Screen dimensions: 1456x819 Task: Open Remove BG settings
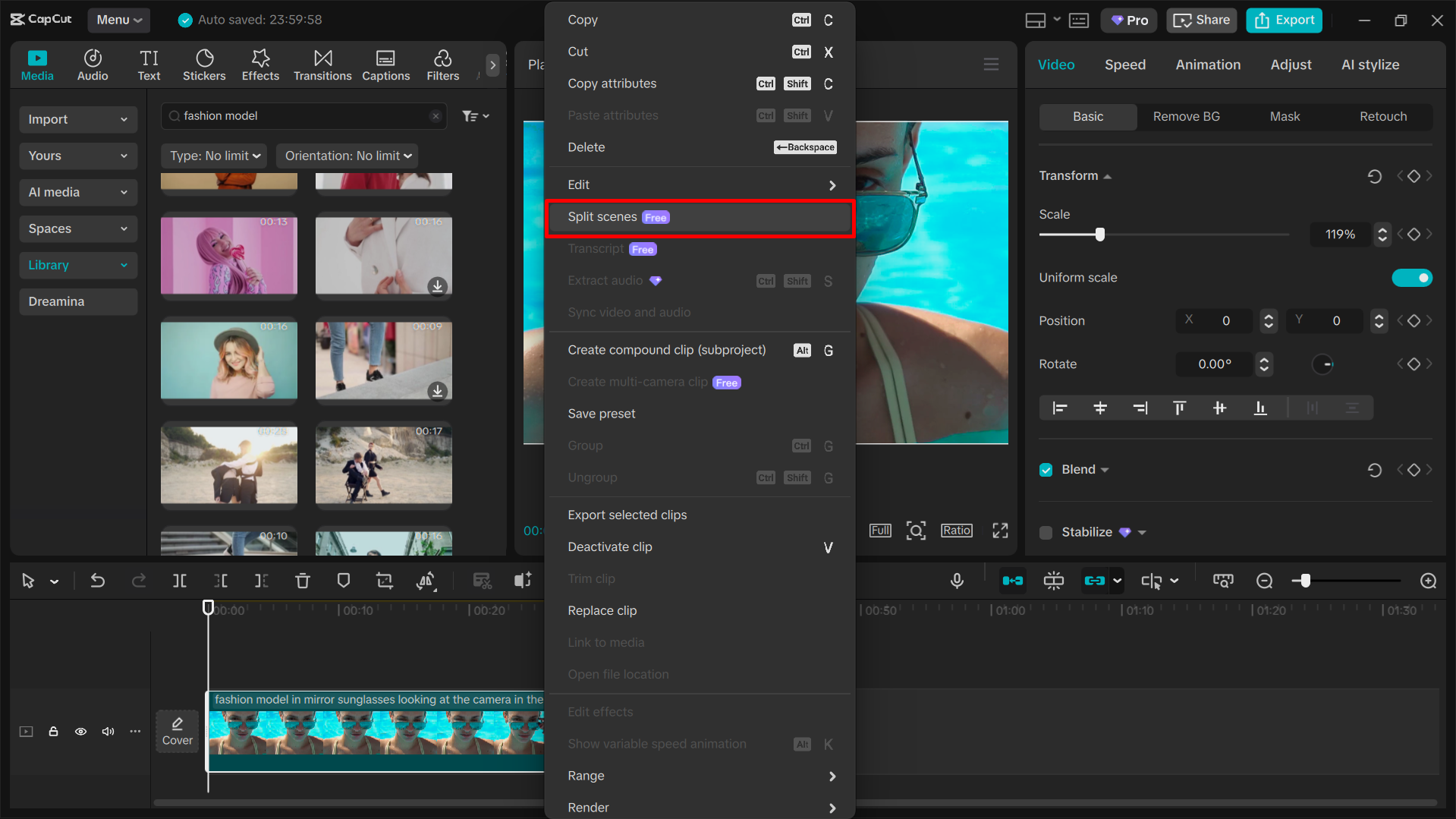pos(1186,116)
